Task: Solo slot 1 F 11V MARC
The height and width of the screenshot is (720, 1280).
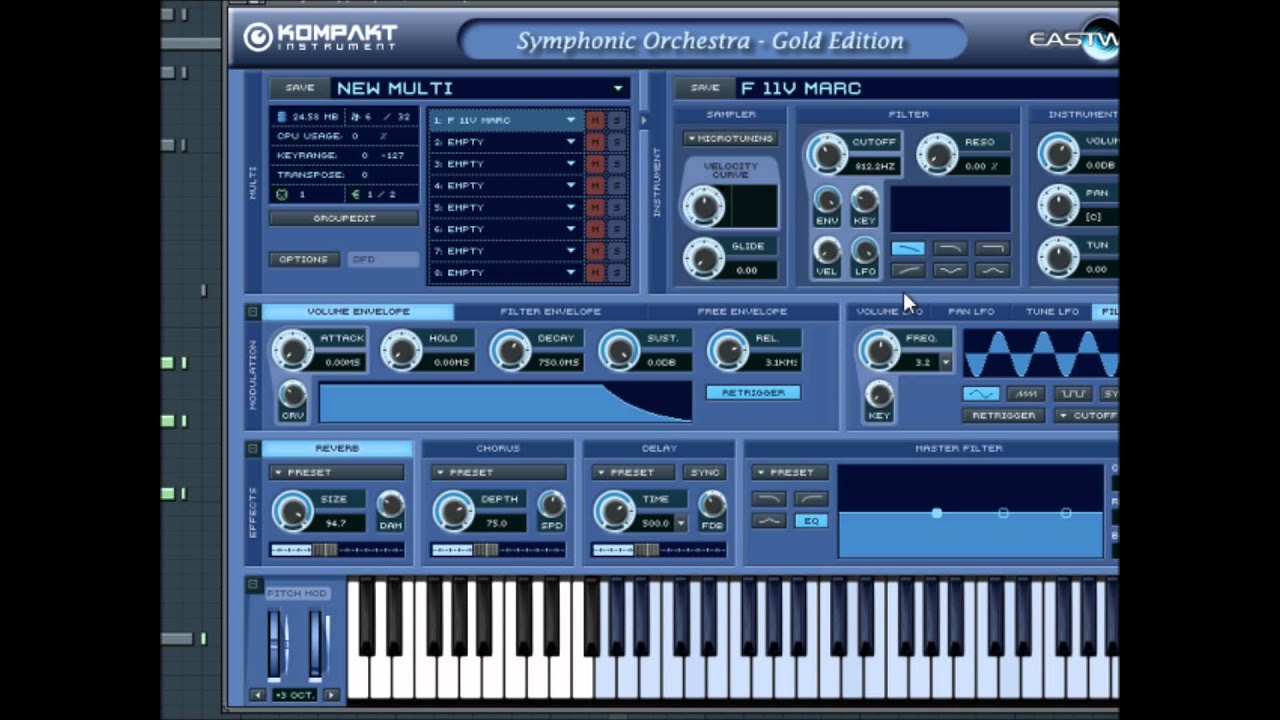Action: point(616,120)
